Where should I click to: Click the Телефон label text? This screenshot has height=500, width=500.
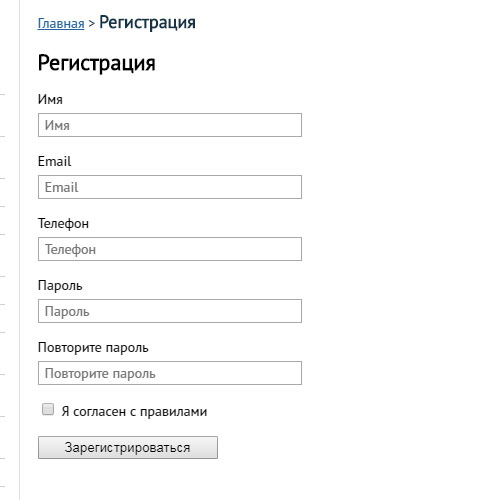(x=63, y=223)
